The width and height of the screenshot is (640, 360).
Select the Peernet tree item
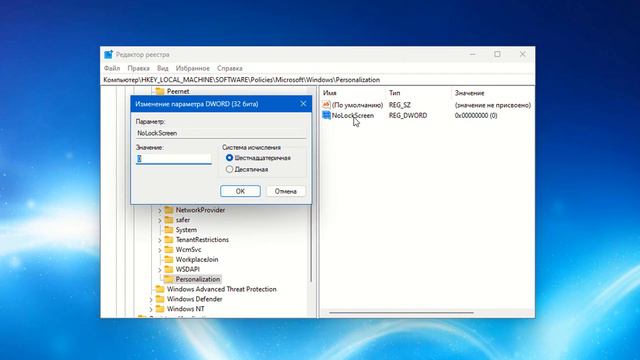[x=178, y=91]
